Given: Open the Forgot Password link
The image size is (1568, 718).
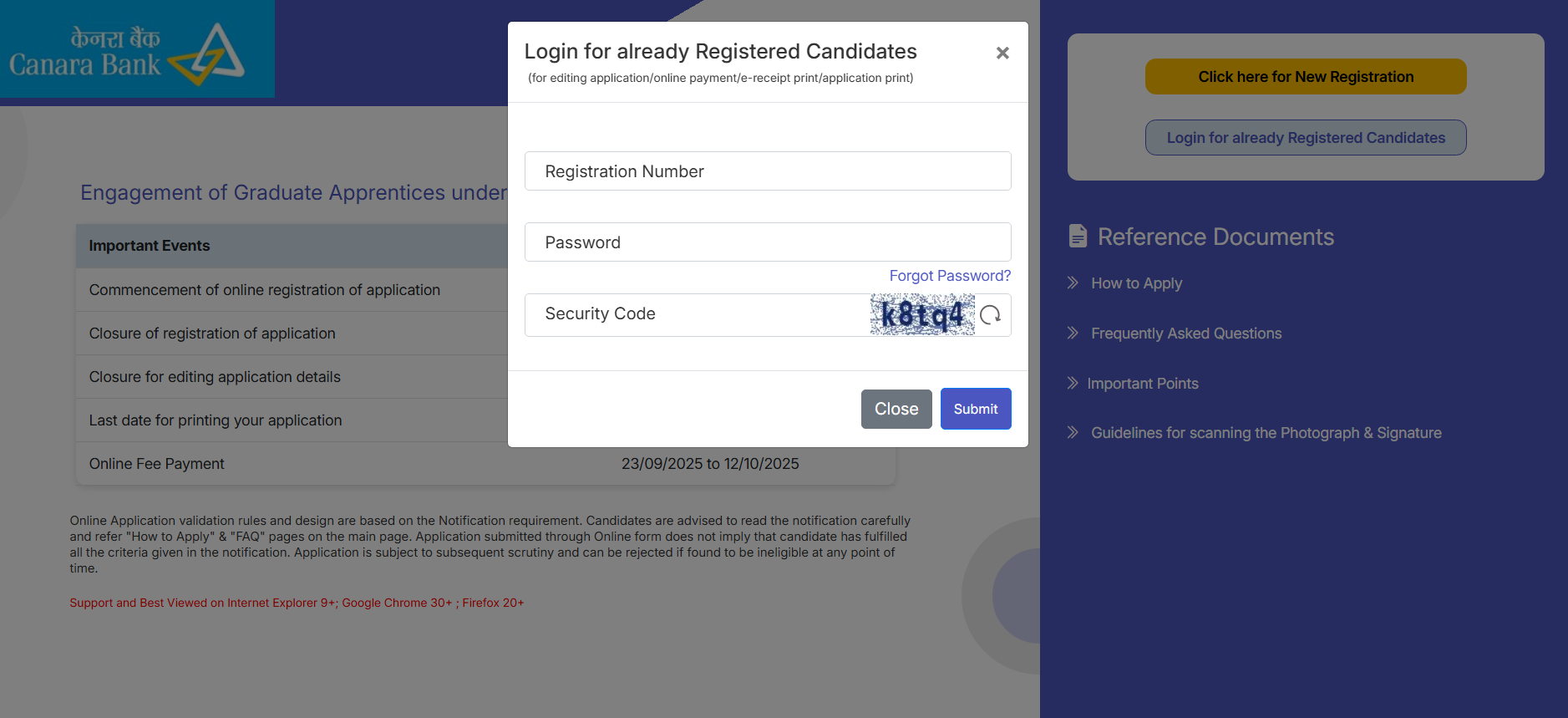Looking at the screenshot, I should point(950,276).
